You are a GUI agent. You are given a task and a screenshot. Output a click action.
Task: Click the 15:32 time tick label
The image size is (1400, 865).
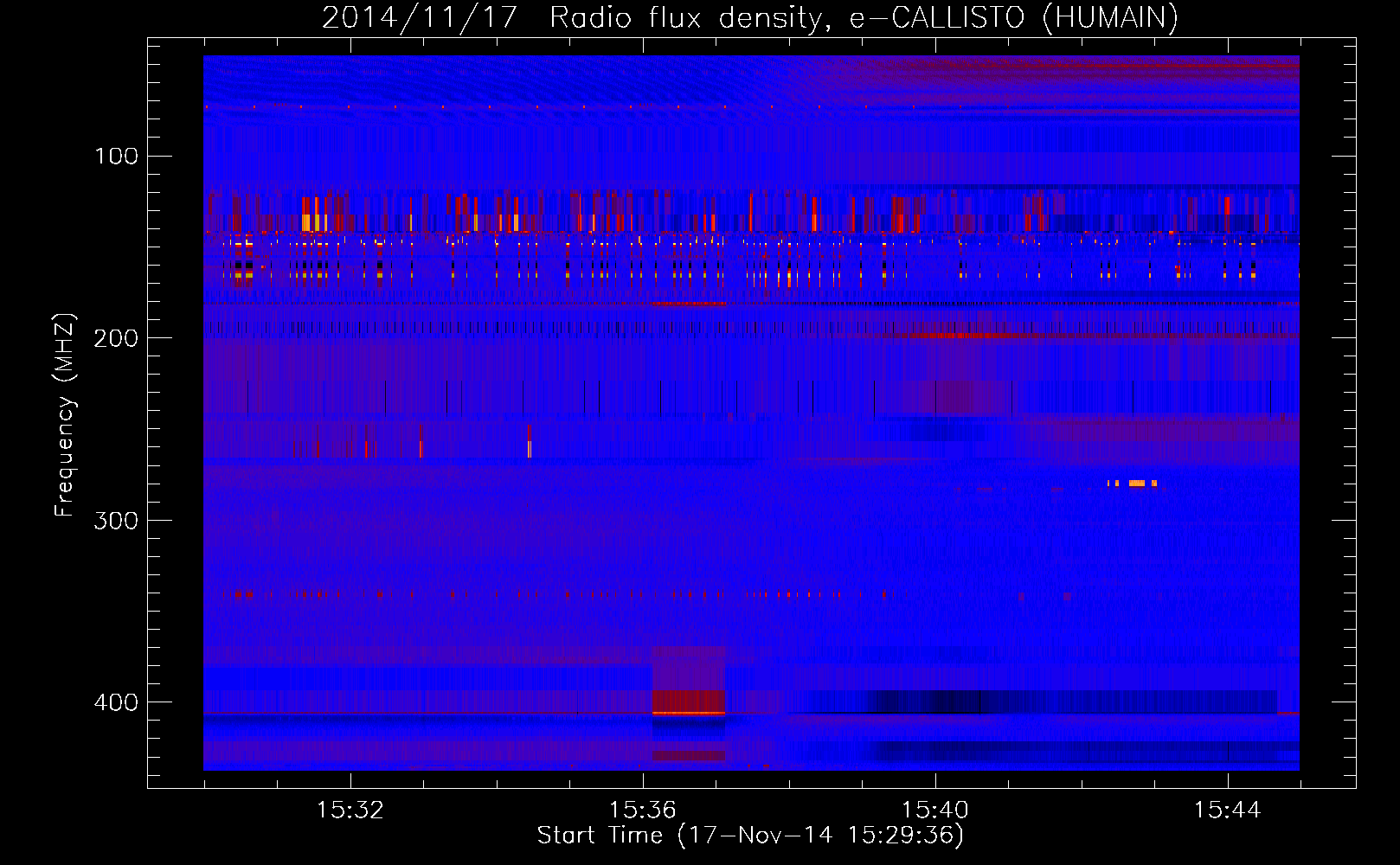click(350, 811)
